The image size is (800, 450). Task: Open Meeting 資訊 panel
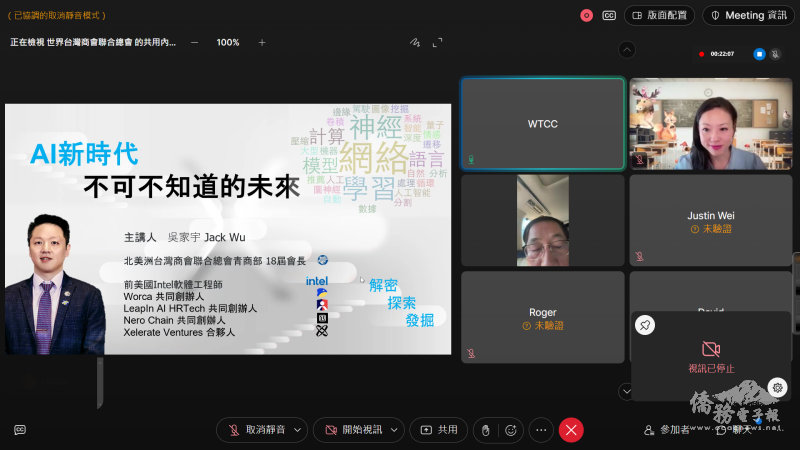tap(749, 15)
